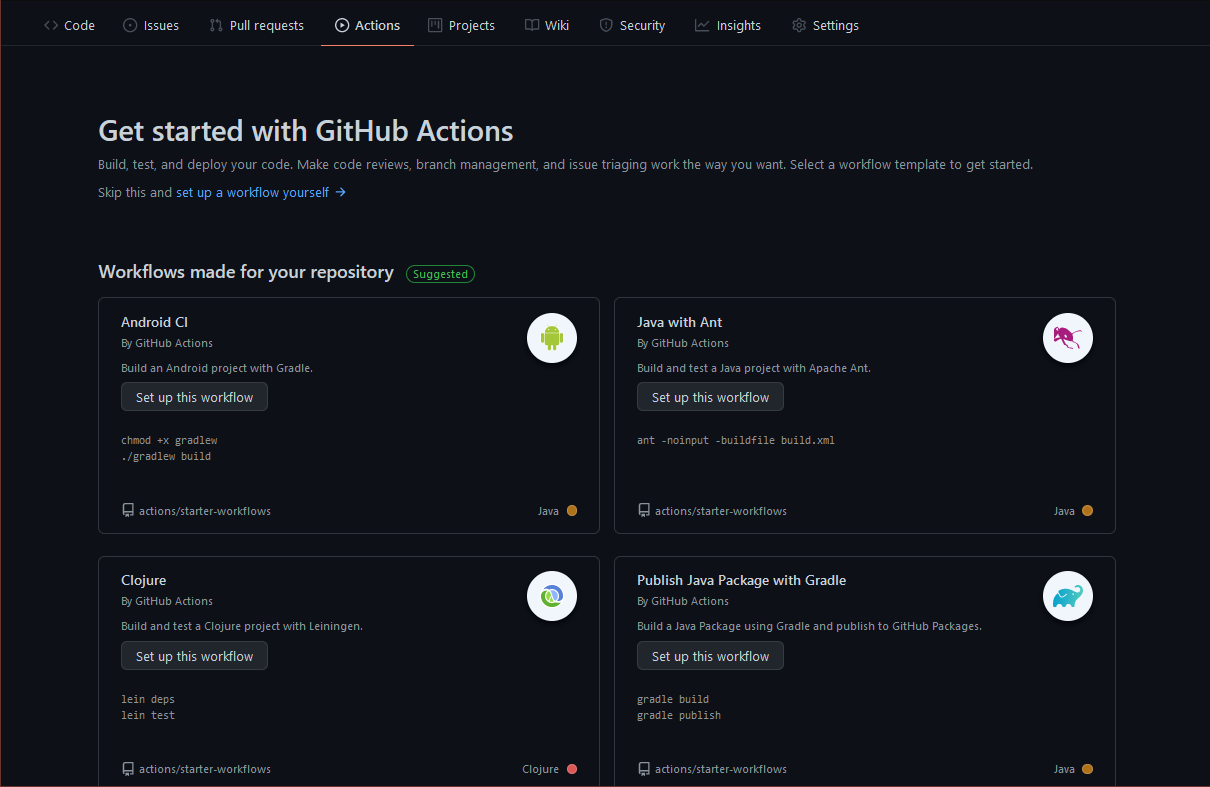
Task: Click Java language dot in Android CI card
Action: click(x=572, y=510)
